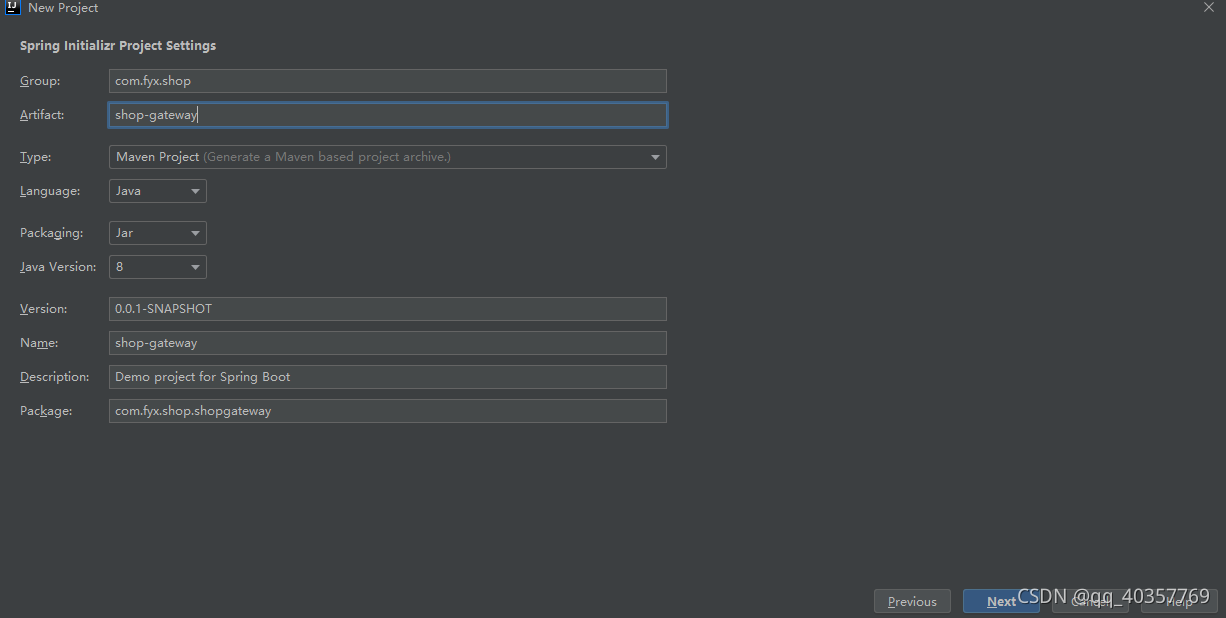The image size is (1226, 618).
Task: Select the Type label
Action: tap(36, 157)
